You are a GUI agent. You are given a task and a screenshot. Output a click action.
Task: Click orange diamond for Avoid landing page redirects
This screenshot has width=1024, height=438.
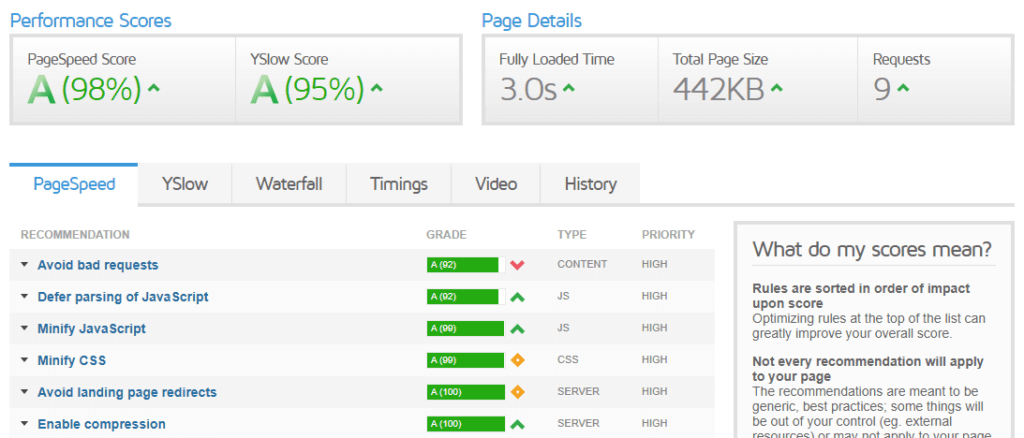point(518,392)
